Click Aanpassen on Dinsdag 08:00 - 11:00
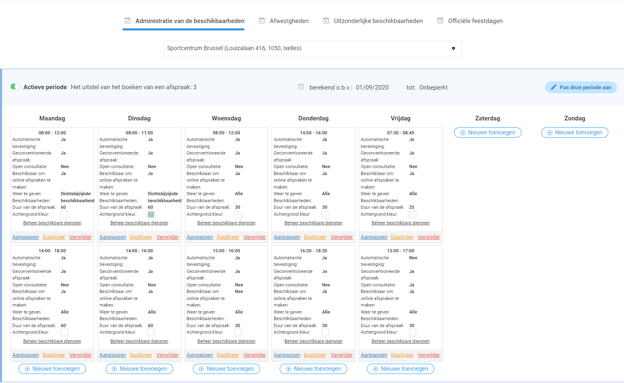 tap(113, 237)
